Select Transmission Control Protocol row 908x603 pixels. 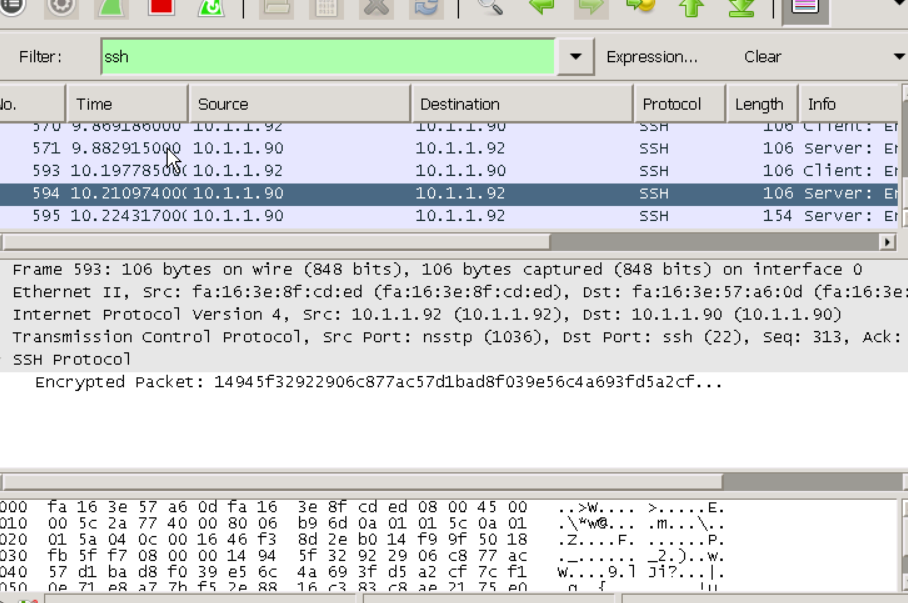[454, 337]
